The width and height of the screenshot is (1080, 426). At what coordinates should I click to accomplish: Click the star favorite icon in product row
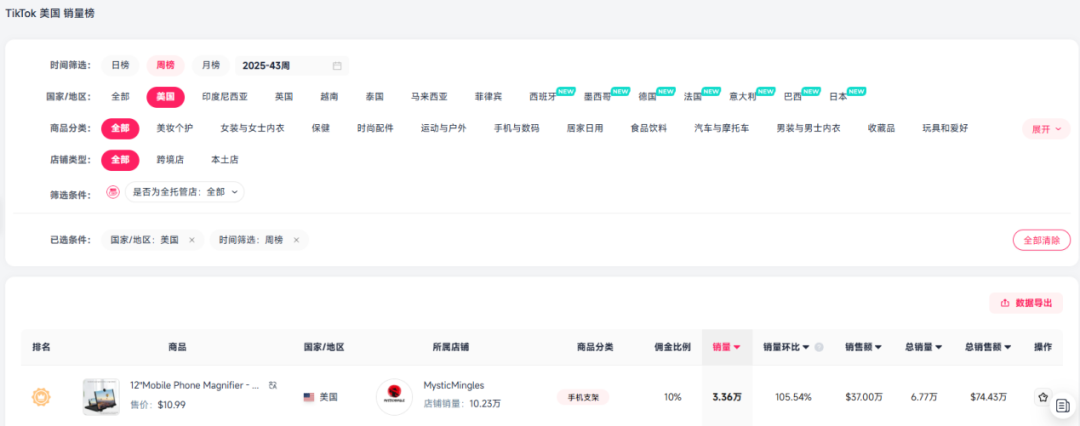1043,397
